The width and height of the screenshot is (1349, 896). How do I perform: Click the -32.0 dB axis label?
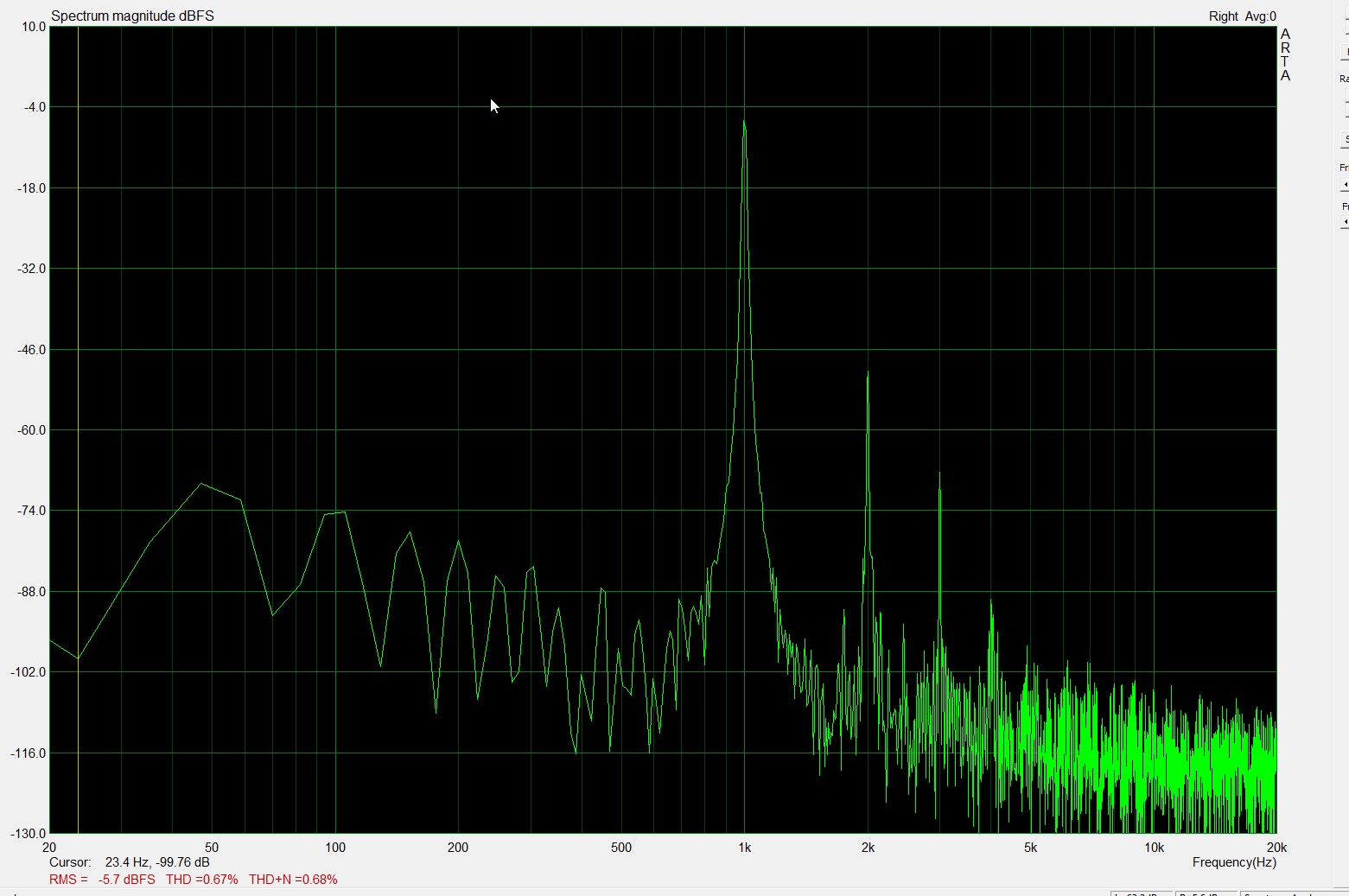(x=32, y=269)
